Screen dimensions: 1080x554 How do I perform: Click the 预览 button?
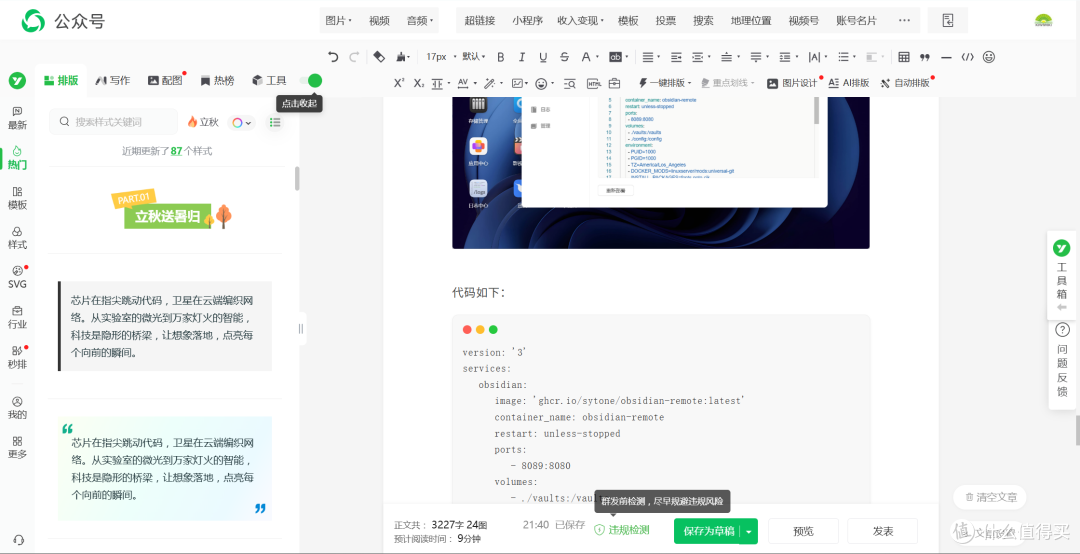coord(803,531)
